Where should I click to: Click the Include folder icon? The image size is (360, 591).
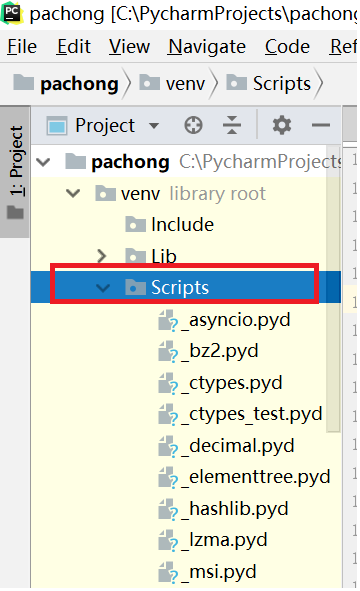[135, 224]
